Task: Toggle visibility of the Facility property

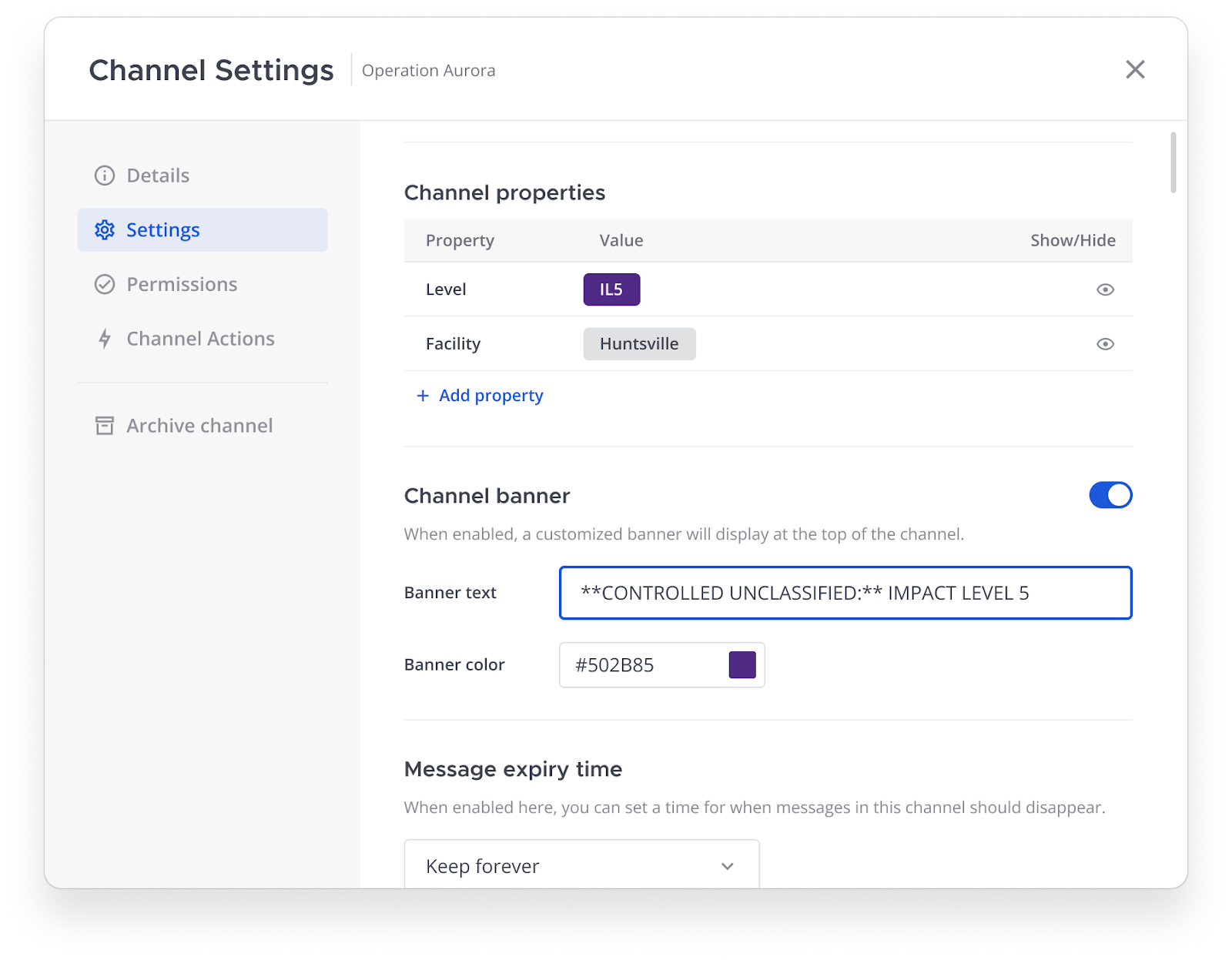Action: click(x=1105, y=344)
